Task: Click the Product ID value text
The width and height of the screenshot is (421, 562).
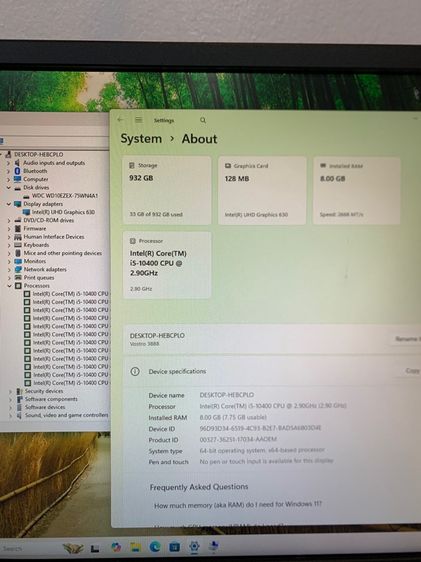Action: [x=238, y=439]
